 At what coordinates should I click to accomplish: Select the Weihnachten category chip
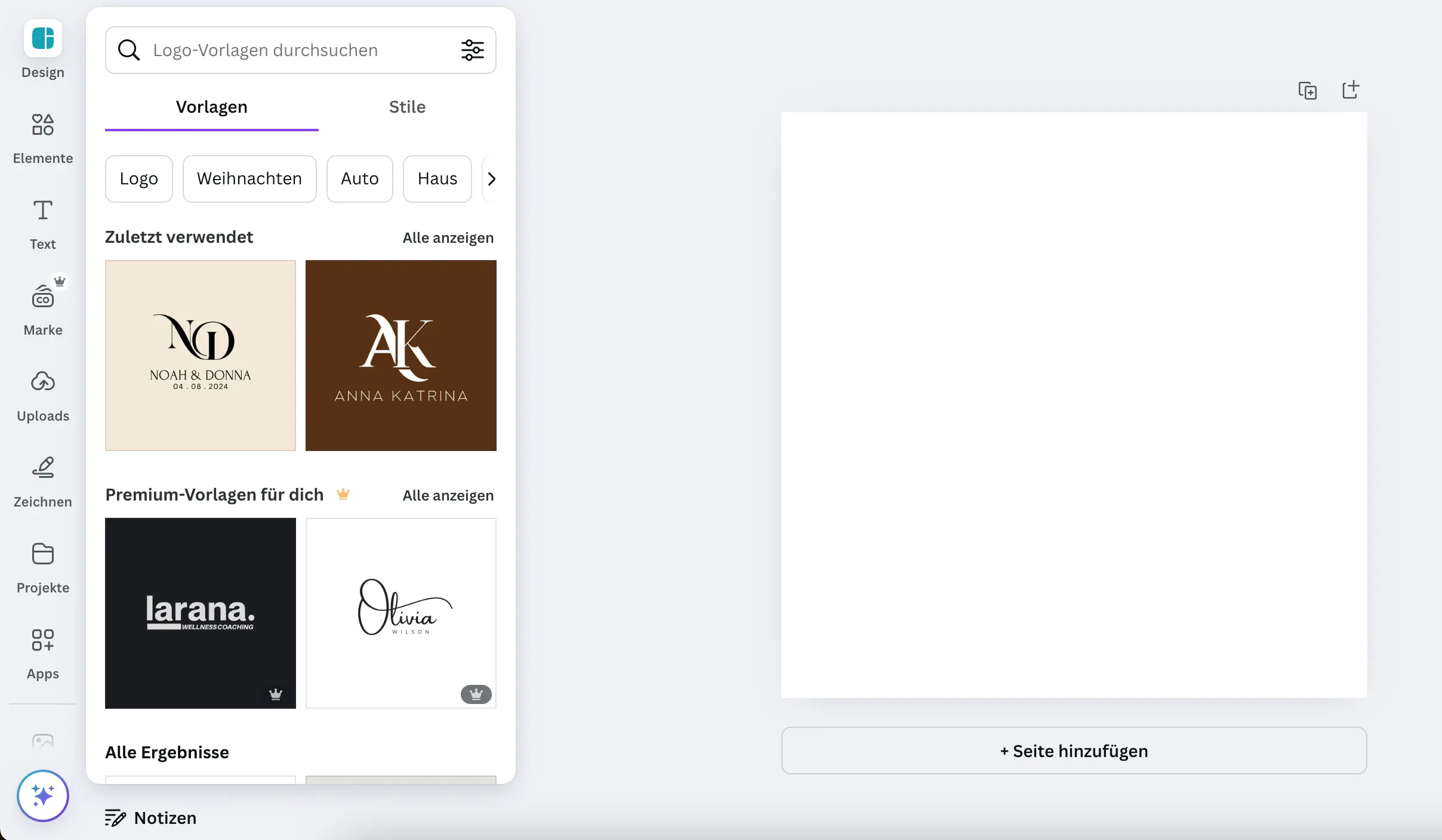click(249, 179)
